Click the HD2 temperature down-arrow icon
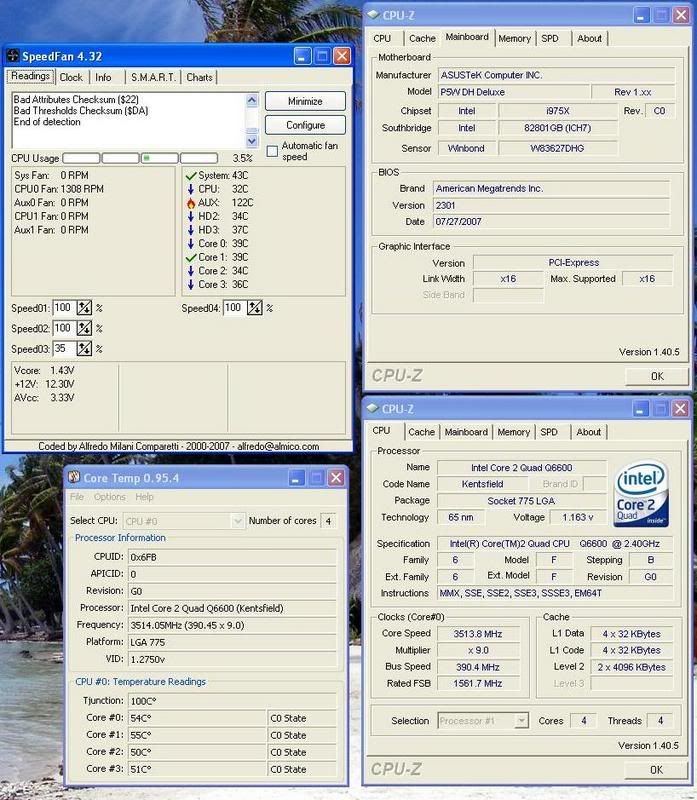Image resolution: width=697 pixels, height=800 pixels. (191, 216)
